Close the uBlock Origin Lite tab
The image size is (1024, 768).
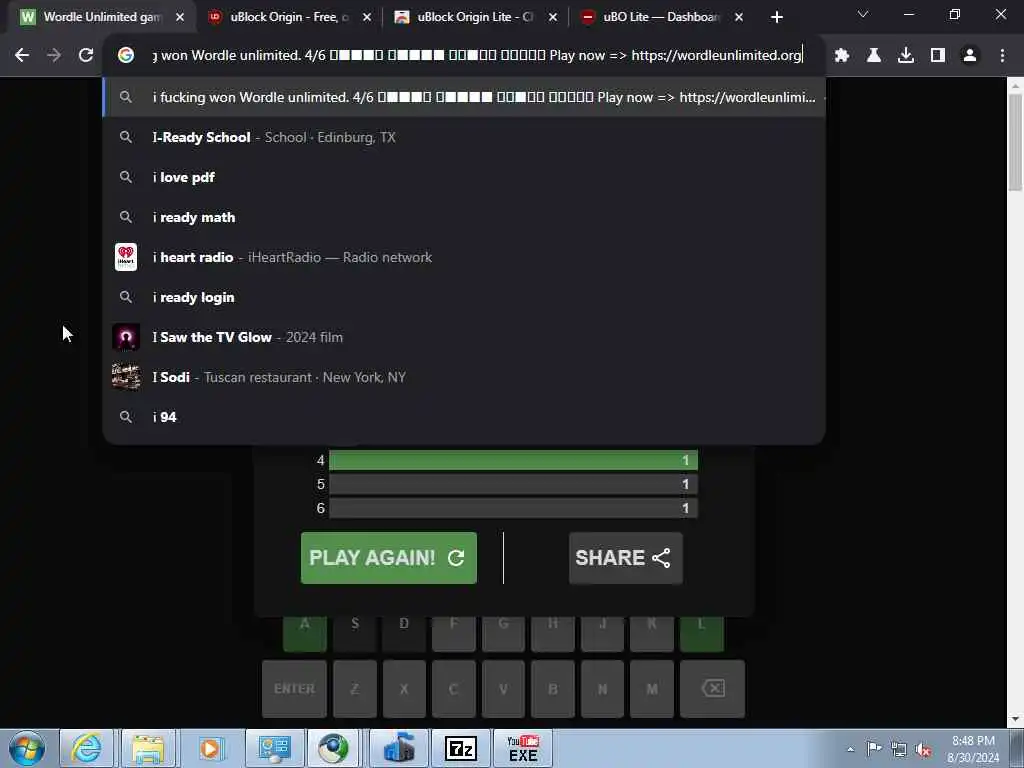coord(553,17)
